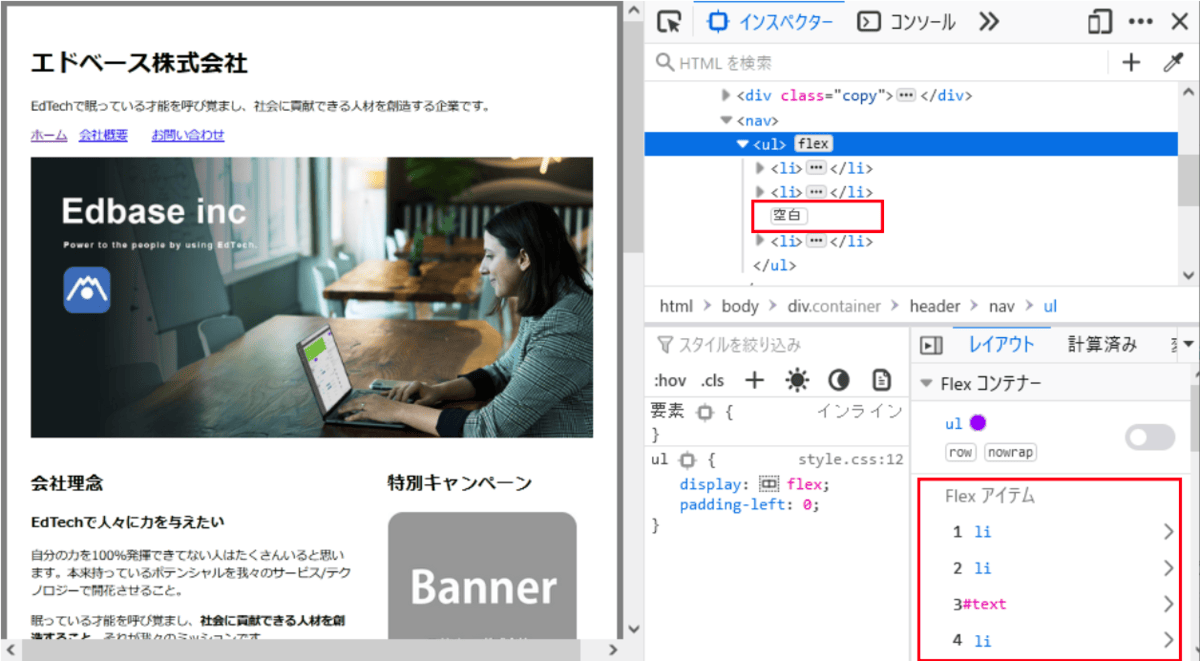Image resolution: width=1200 pixels, height=661 pixels.
Task: Toggle print media simulation page icon
Action: point(881,380)
